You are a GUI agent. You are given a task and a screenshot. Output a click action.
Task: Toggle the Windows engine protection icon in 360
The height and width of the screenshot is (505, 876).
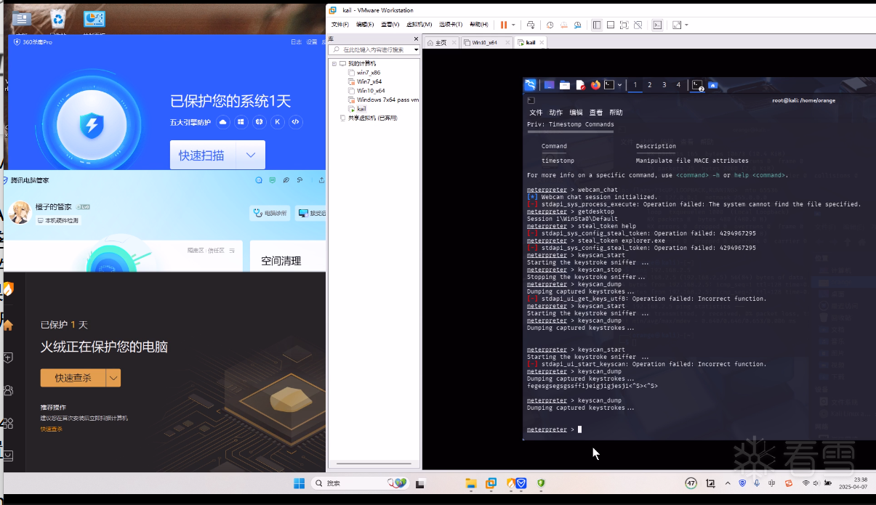[x=241, y=122]
